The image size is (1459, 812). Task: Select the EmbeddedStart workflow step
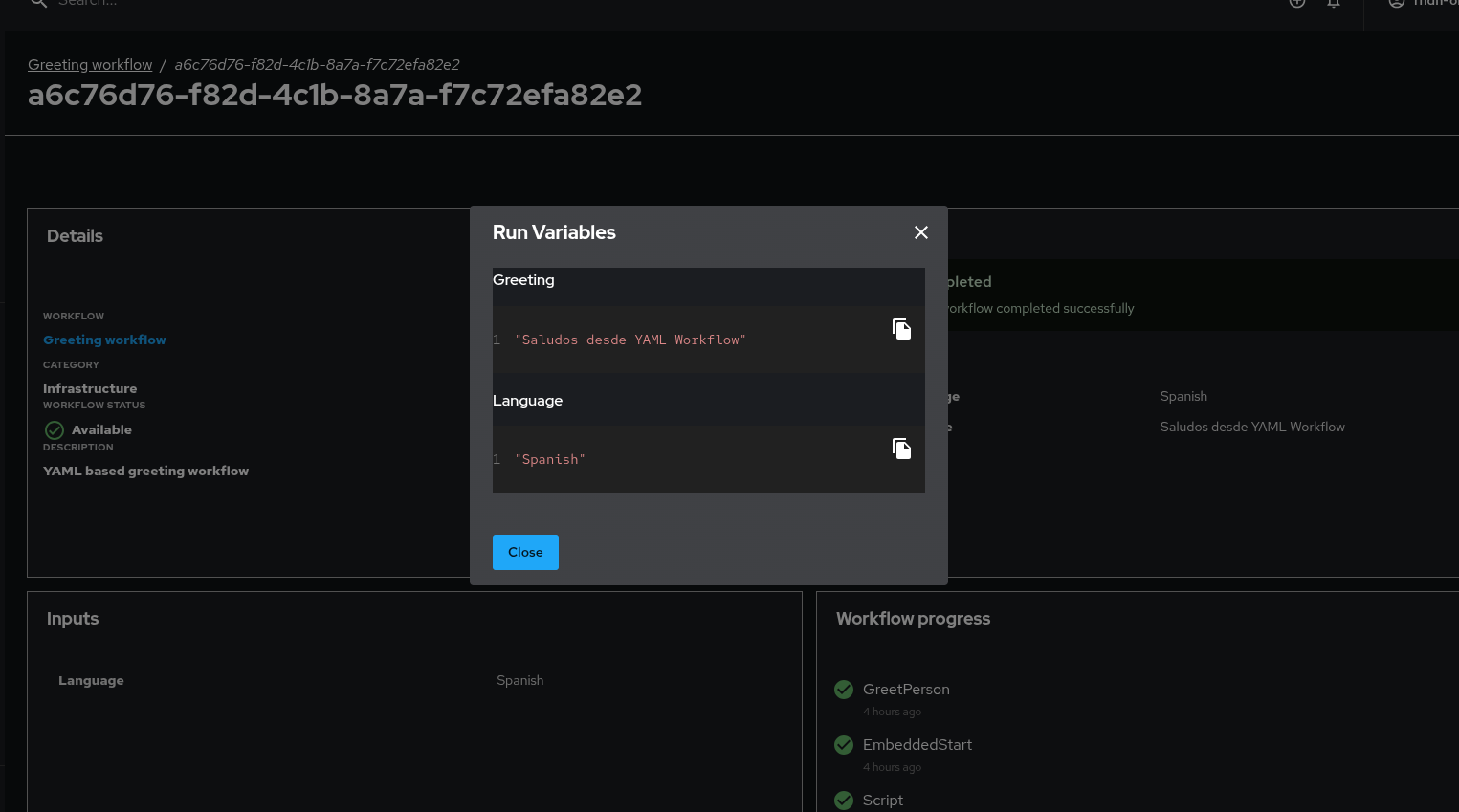(917, 745)
